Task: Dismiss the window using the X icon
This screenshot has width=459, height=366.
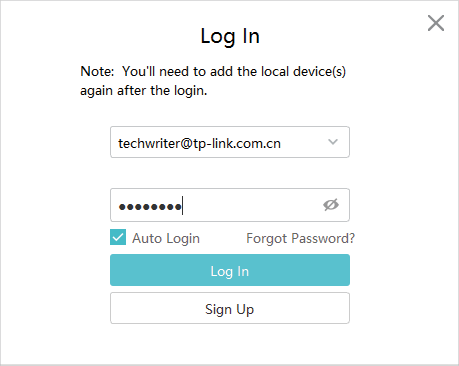Action: (436, 23)
